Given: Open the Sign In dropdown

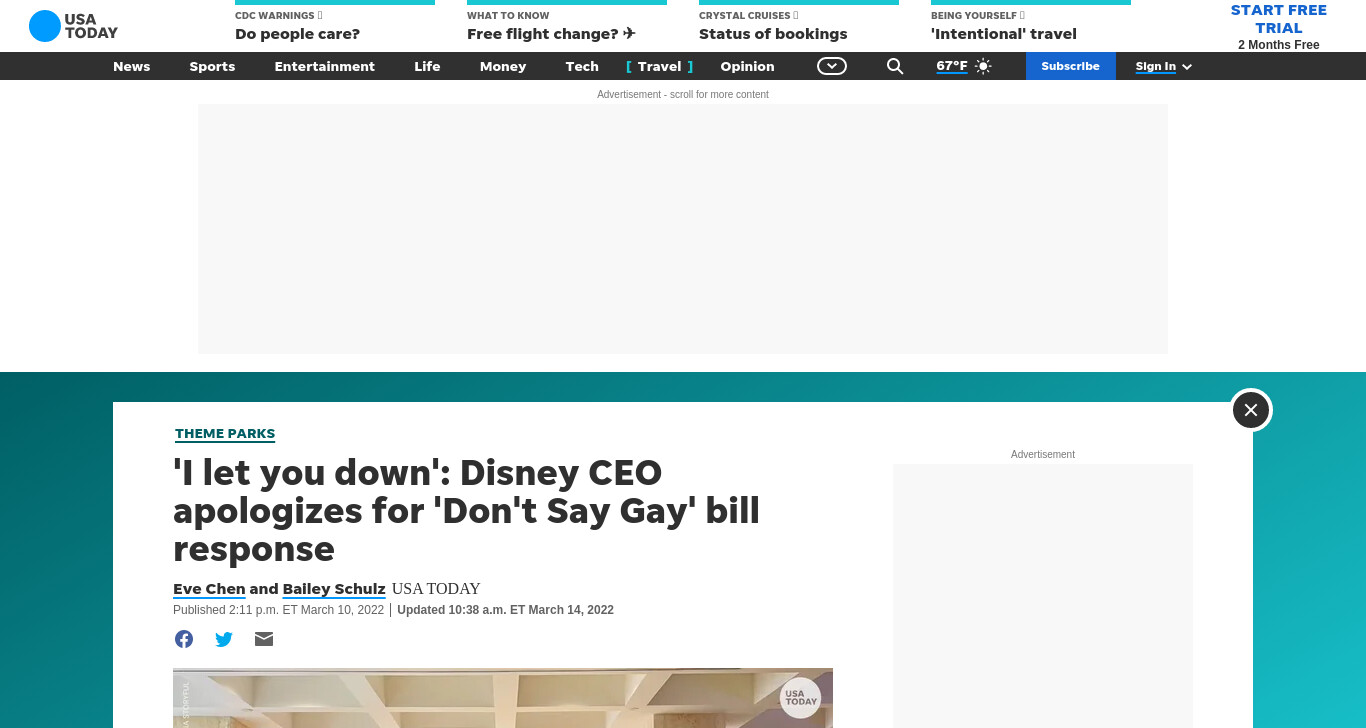Looking at the screenshot, I should 1164,66.
